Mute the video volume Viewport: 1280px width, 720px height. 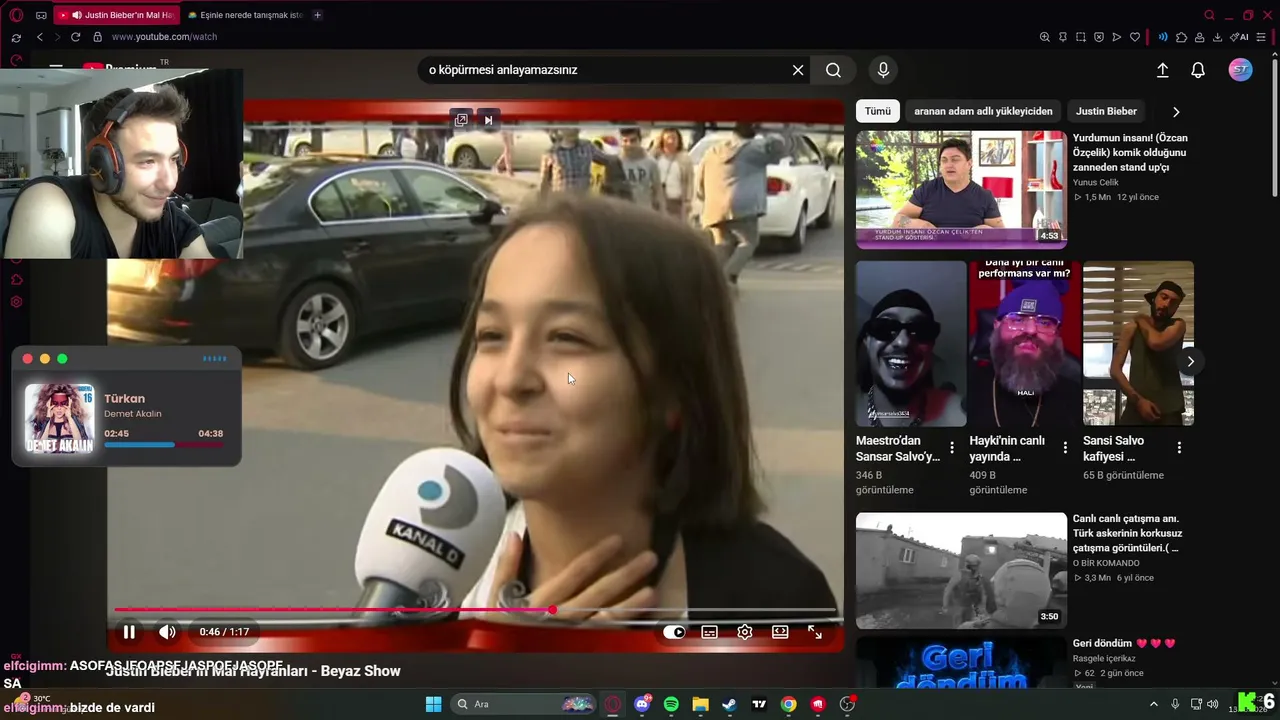click(167, 632)
